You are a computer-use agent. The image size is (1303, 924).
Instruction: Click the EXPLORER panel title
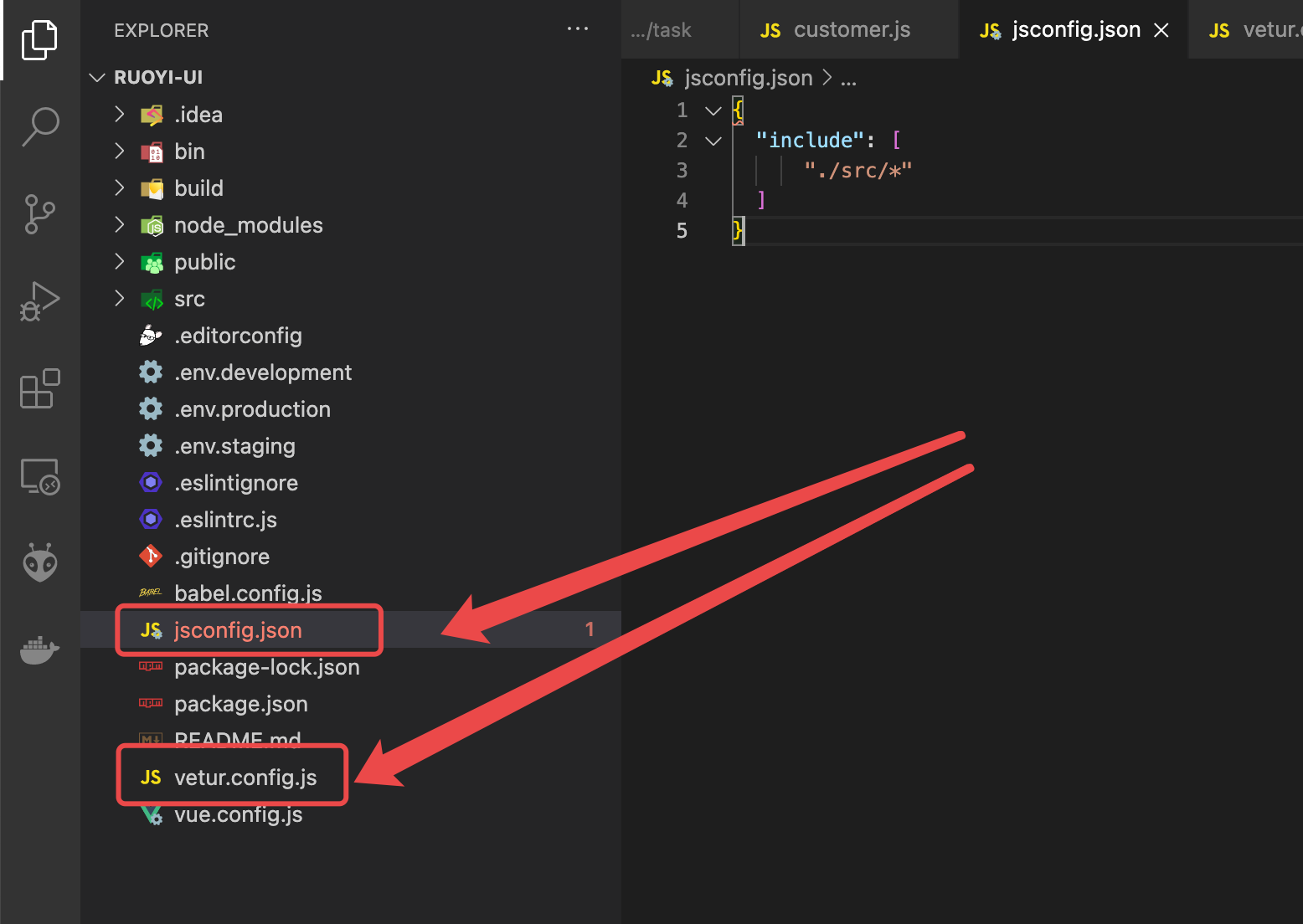[x=162, y=30]
